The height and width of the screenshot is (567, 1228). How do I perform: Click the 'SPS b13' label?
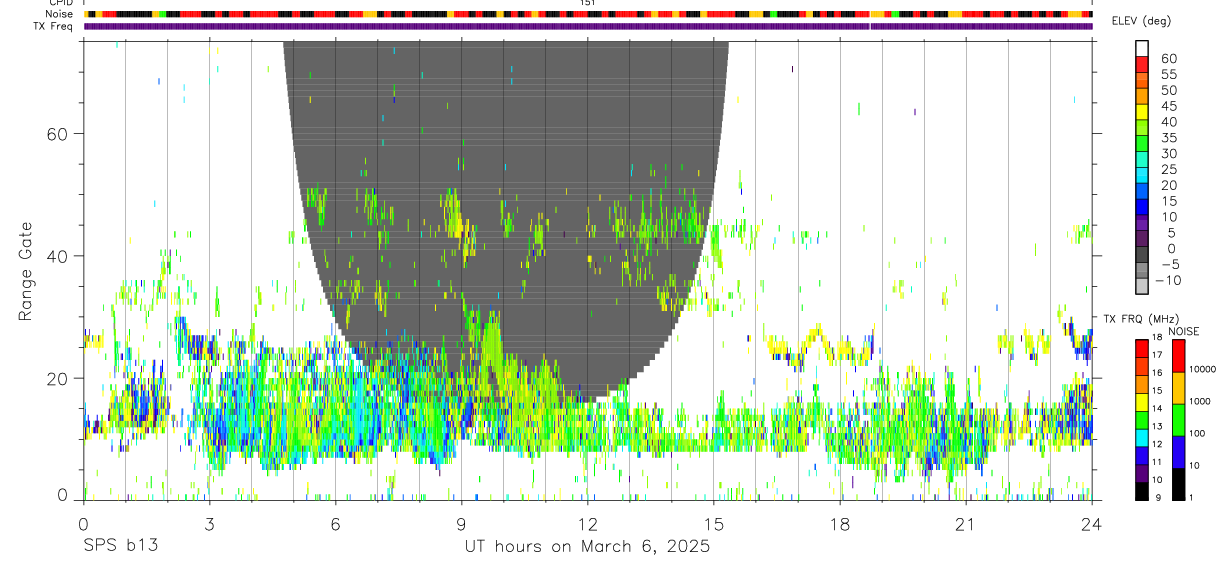pyautogui.click(x=120, y=546)
